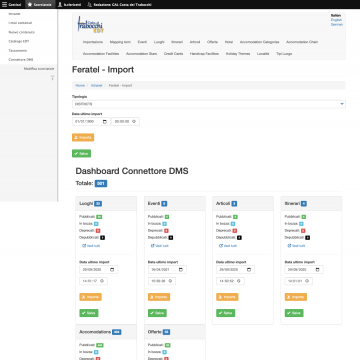Open Vedi tutti link in Articoli card
Image resolution: width=360 pixels, height=360 pixels.
coord(228,246)
